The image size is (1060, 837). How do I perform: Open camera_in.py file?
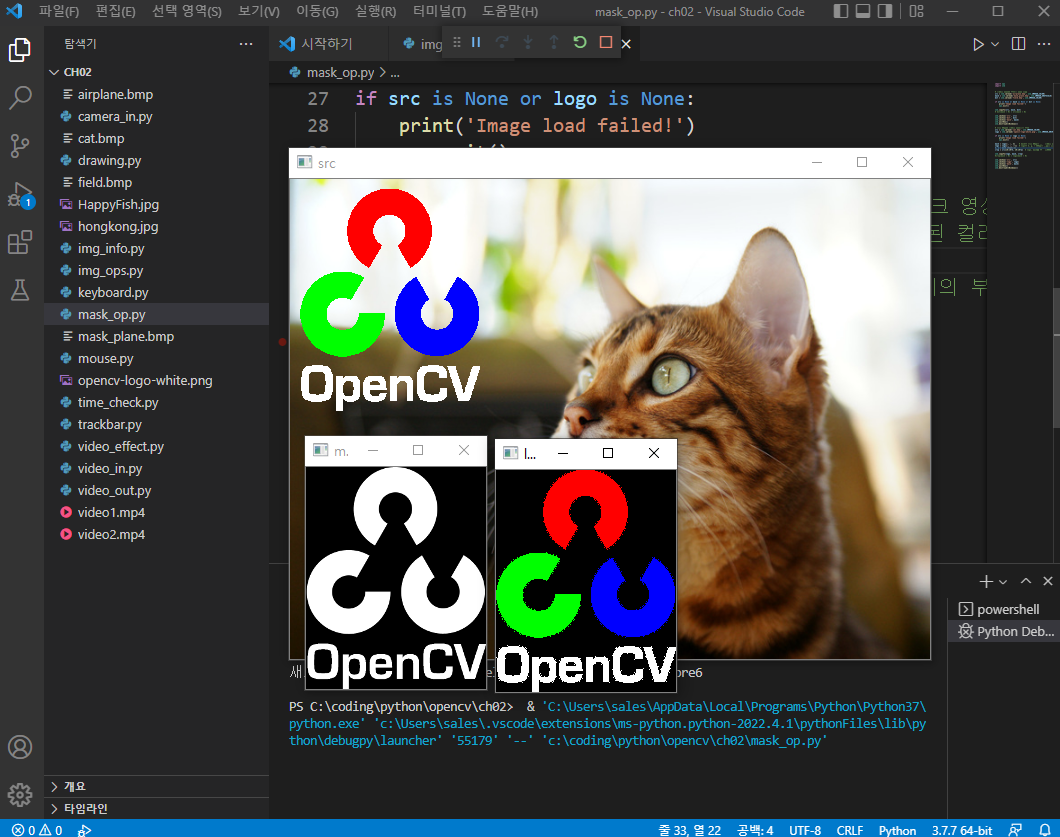(115, 116)
